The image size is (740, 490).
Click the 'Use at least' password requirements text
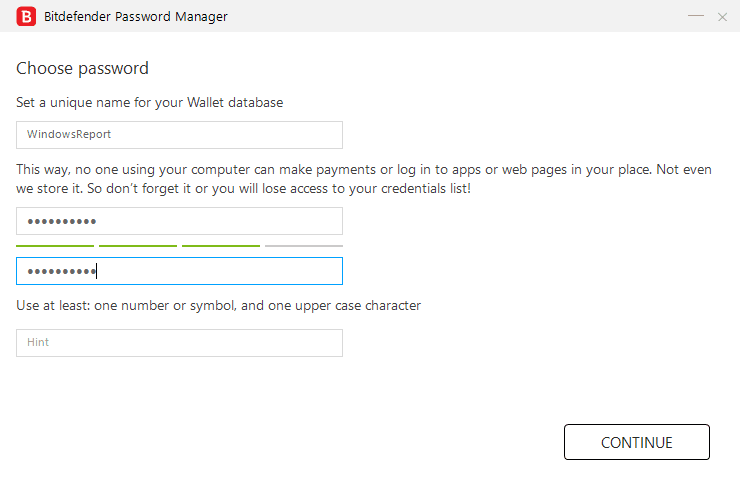(218, 305)
